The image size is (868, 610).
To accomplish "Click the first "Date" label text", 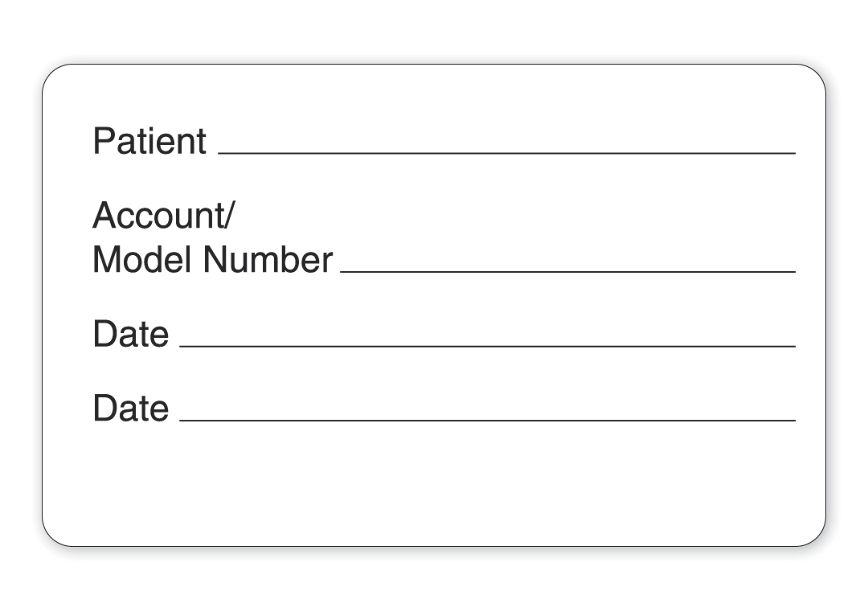I will coord(131,334).
